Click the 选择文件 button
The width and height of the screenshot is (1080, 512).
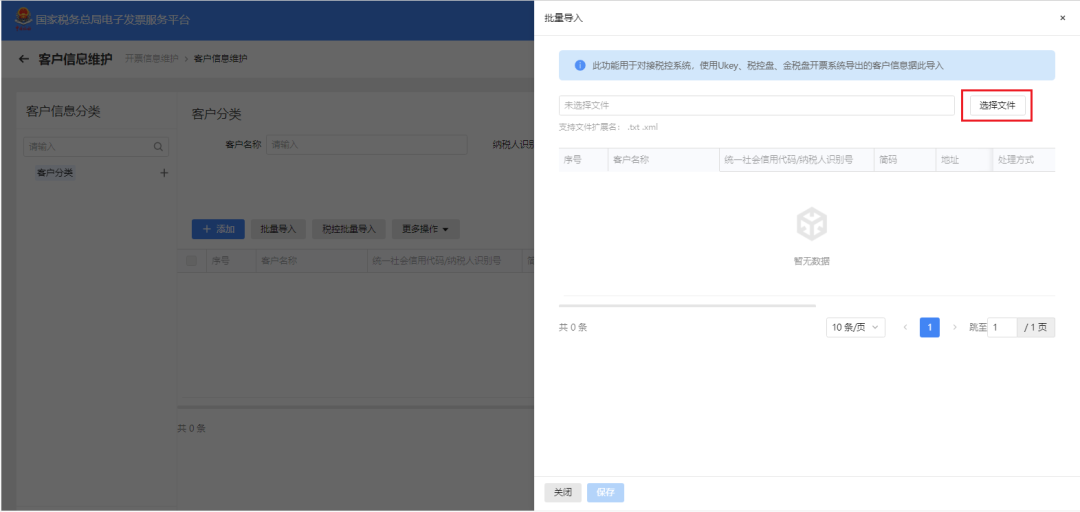(997, 105)
